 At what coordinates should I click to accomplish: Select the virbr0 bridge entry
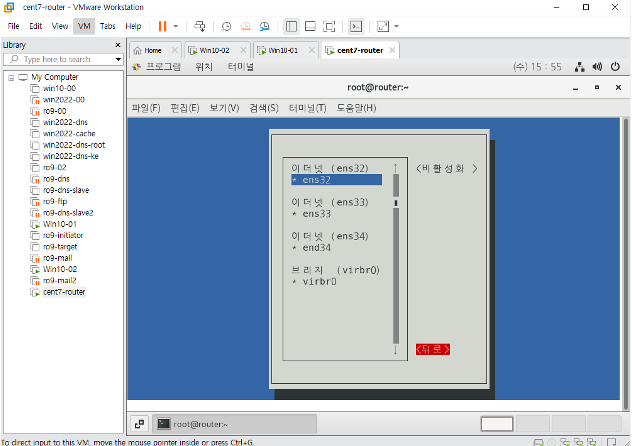point(319,281)
